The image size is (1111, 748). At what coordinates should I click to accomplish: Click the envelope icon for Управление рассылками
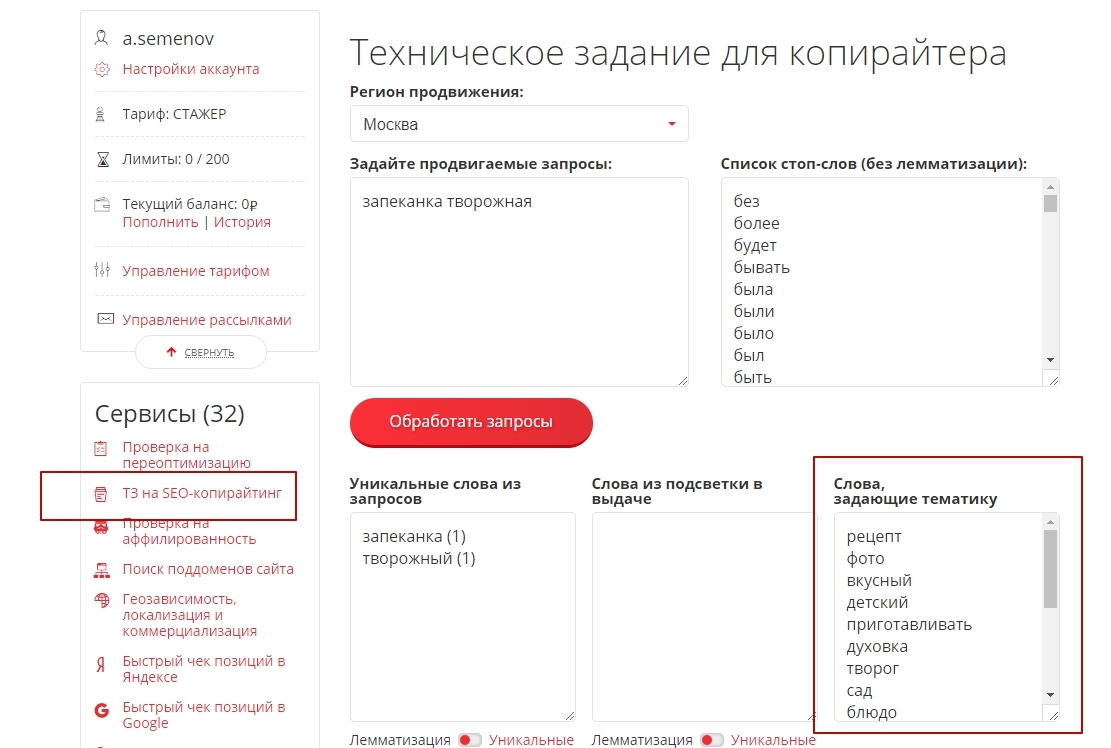(x=105, y=319)
